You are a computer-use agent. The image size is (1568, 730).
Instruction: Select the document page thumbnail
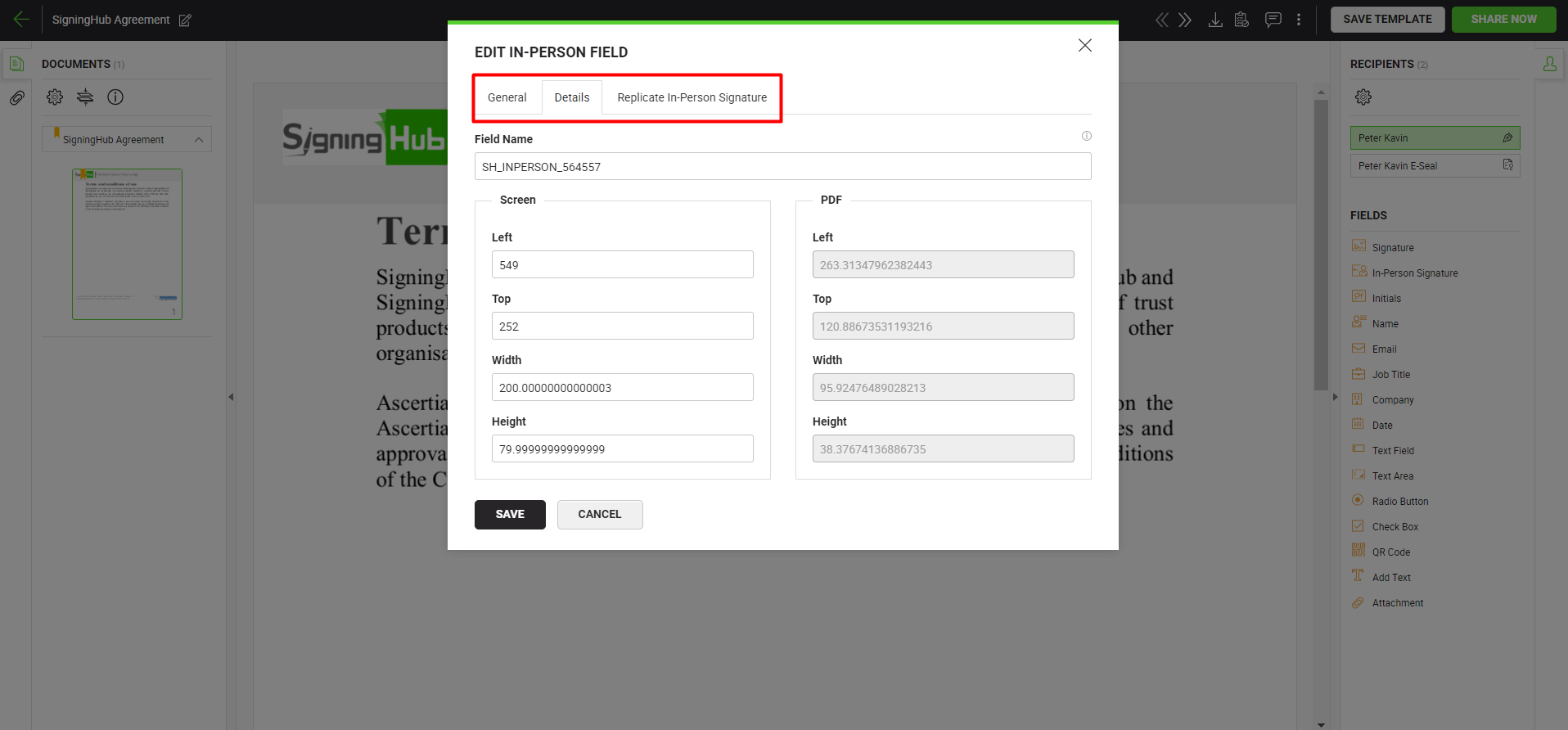127,244
